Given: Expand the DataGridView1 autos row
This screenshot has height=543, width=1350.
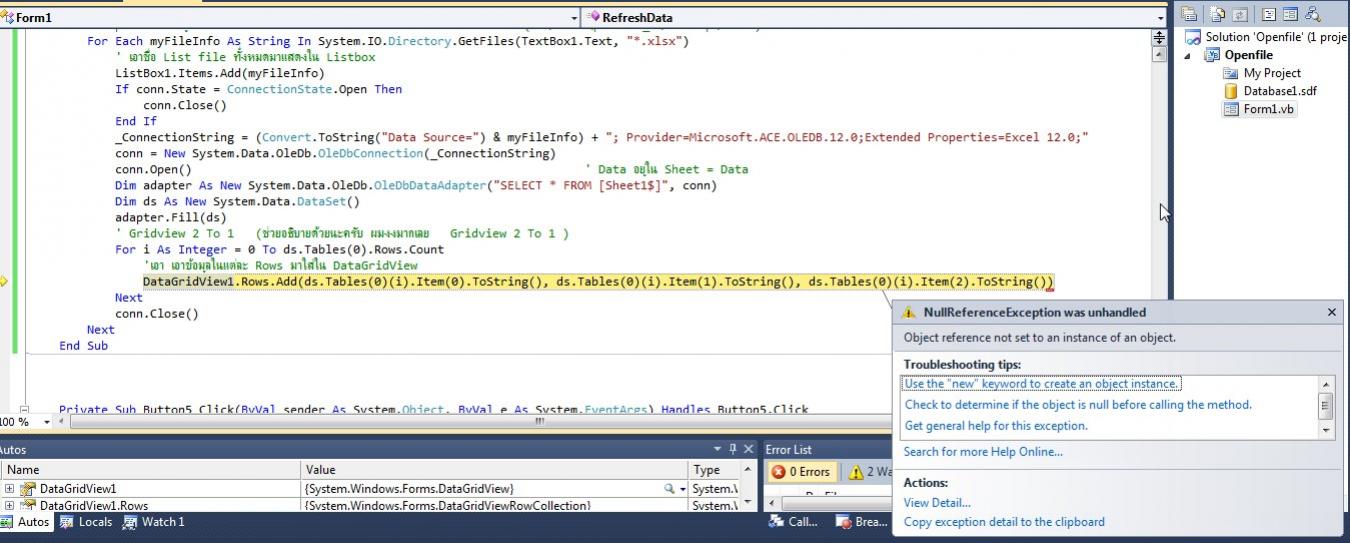Looking at the screenshot, I should point(9,489).
